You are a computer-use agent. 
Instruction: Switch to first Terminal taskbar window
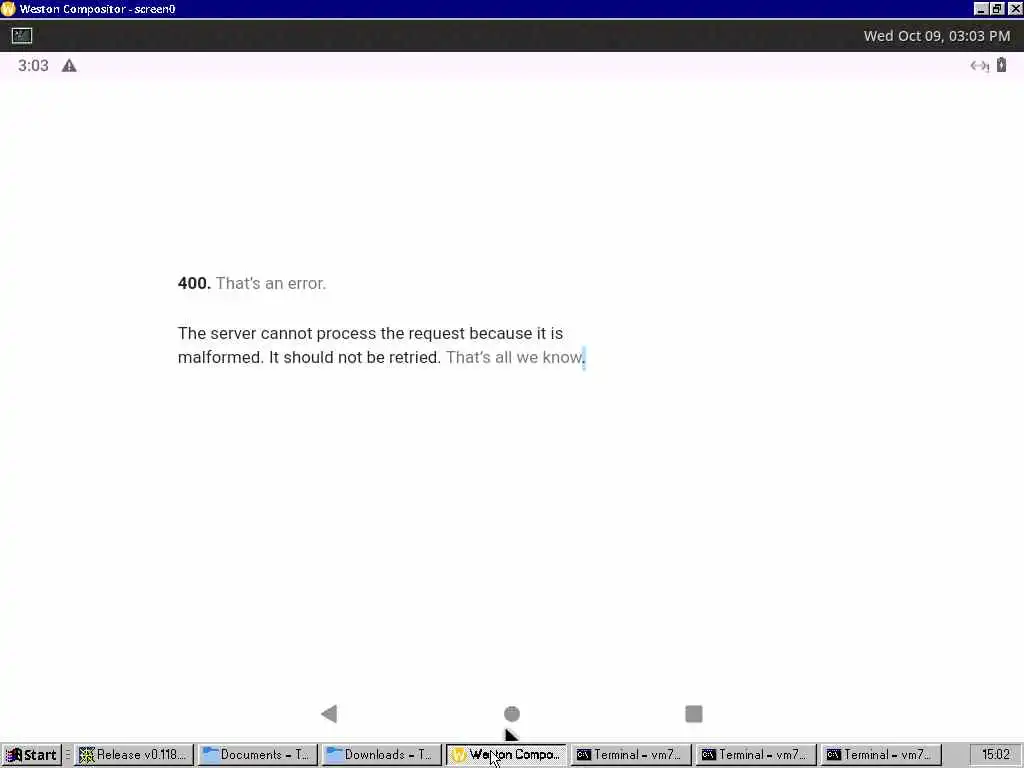[631, 755]
